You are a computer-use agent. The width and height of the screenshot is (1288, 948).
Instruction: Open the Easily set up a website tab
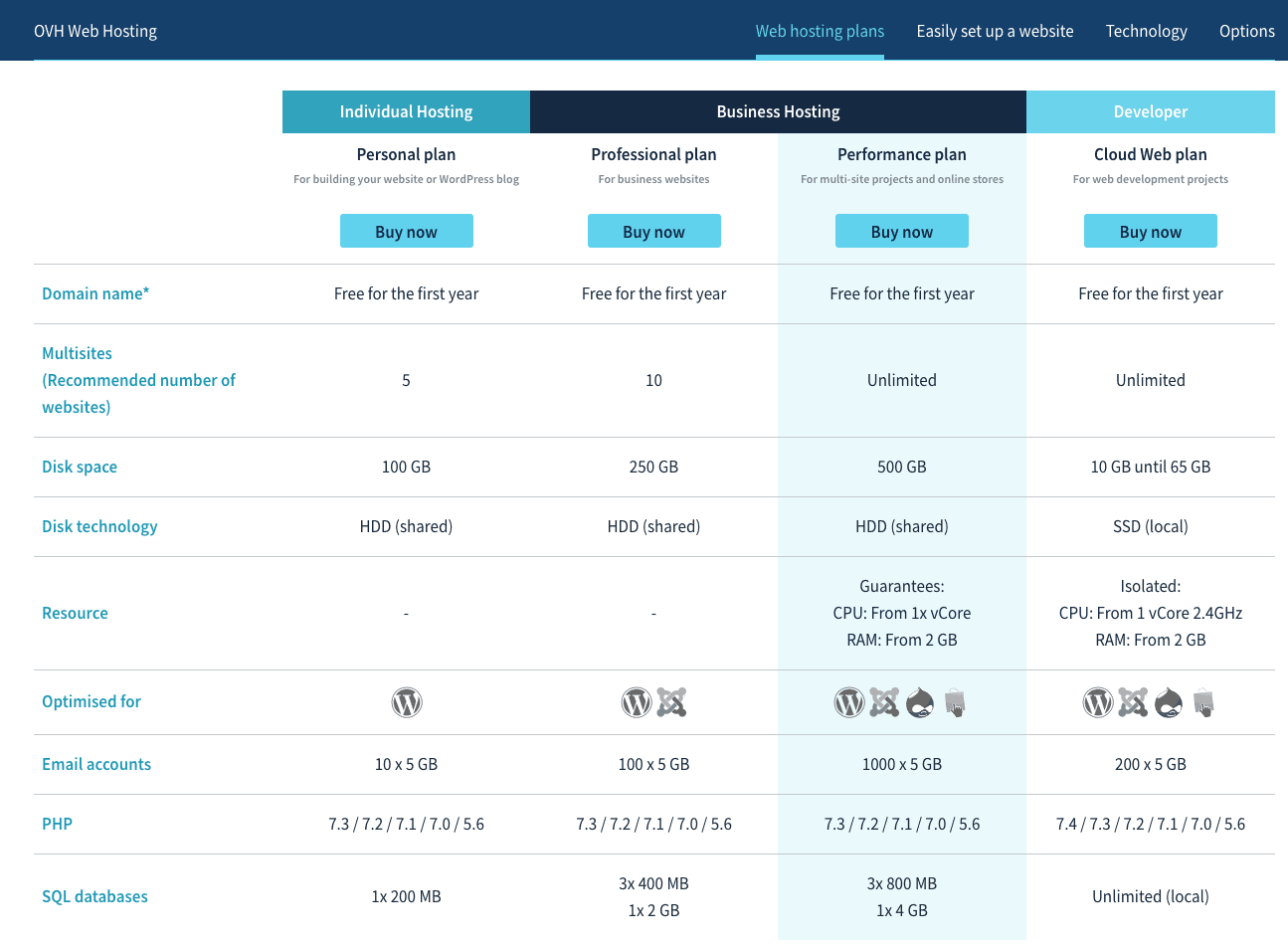tap(995, 31)
